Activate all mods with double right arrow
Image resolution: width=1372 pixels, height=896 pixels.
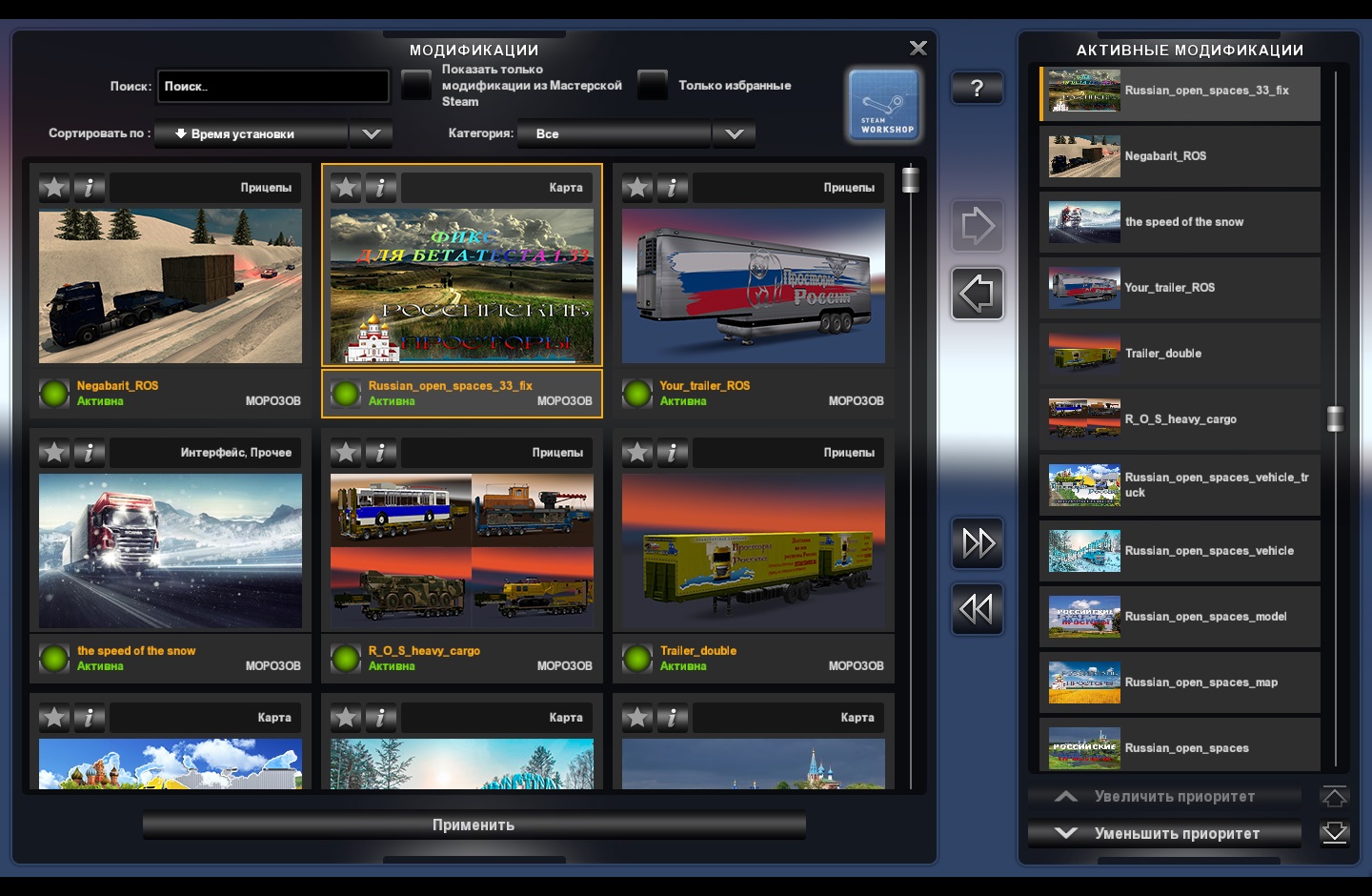(978, 543)
